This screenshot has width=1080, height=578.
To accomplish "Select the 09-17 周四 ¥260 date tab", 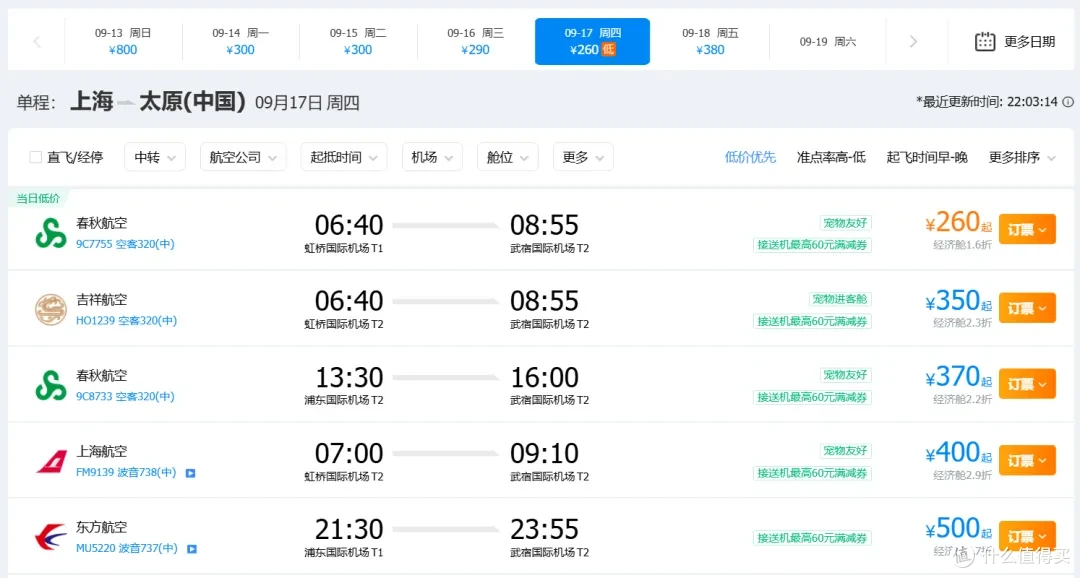I will click(x=592, y=41).
